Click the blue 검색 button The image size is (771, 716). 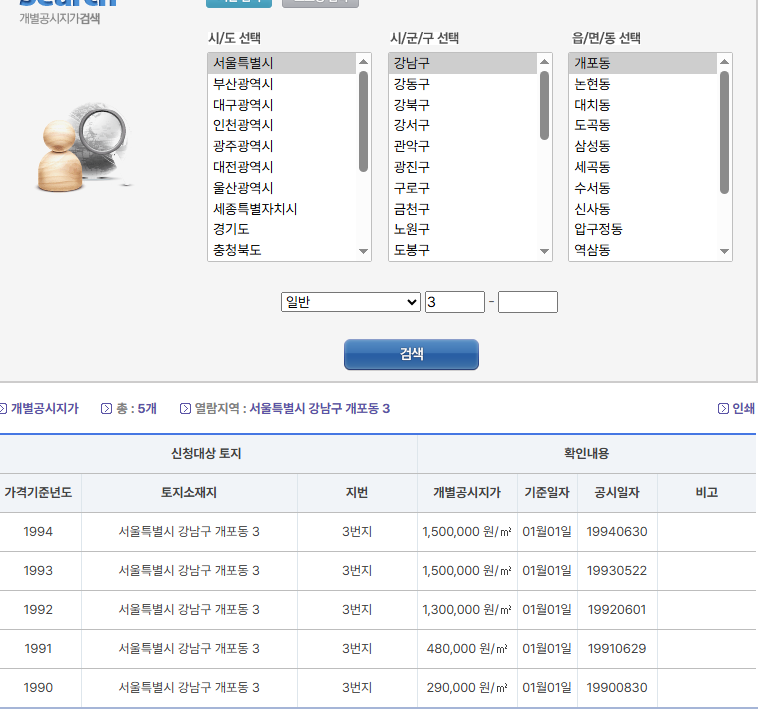(411, 354)
